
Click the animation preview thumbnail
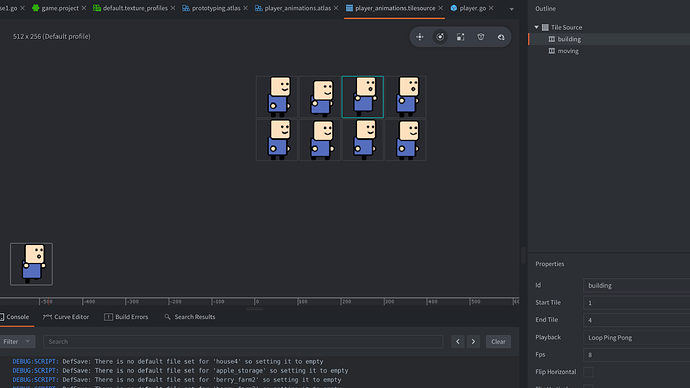[31, 264]
